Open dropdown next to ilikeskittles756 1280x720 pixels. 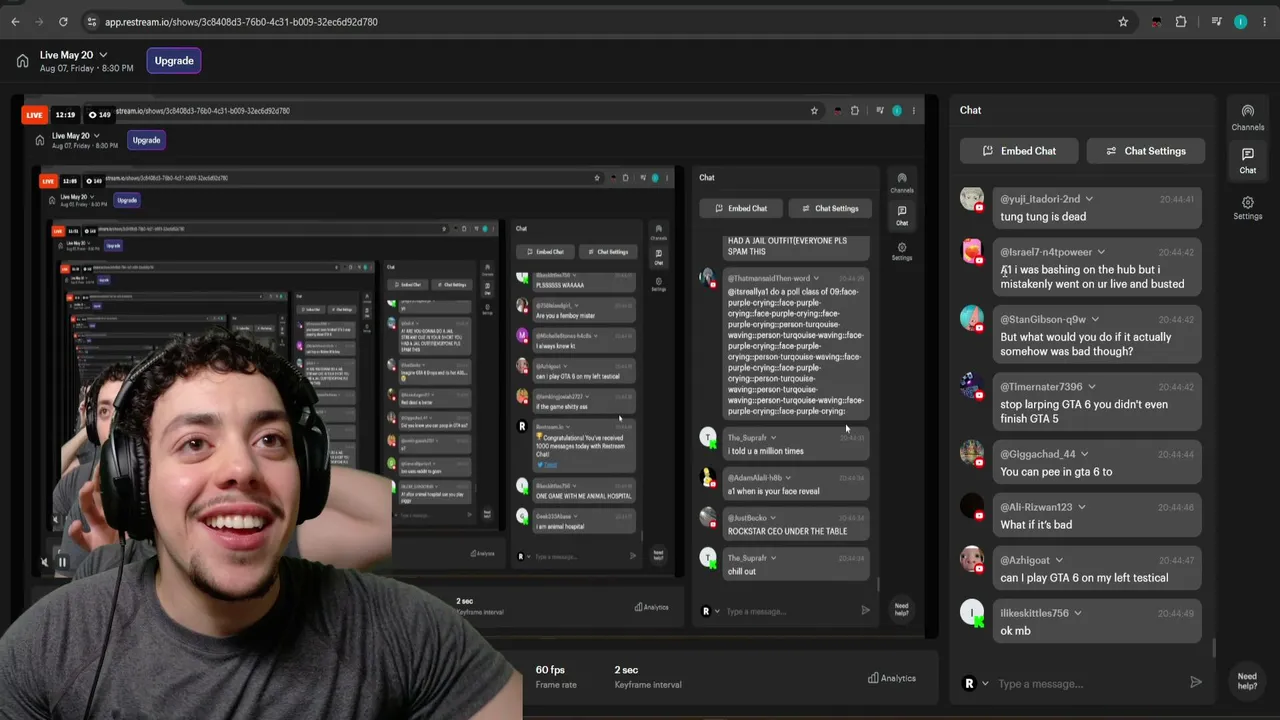tap(1077, 613)
